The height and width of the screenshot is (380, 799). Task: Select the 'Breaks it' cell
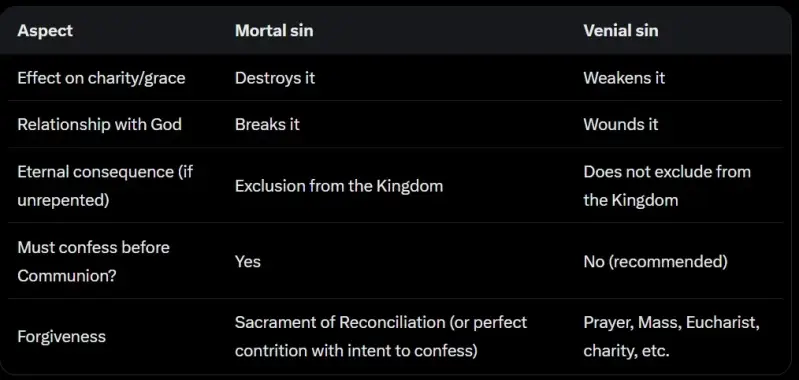pos(268,124)
